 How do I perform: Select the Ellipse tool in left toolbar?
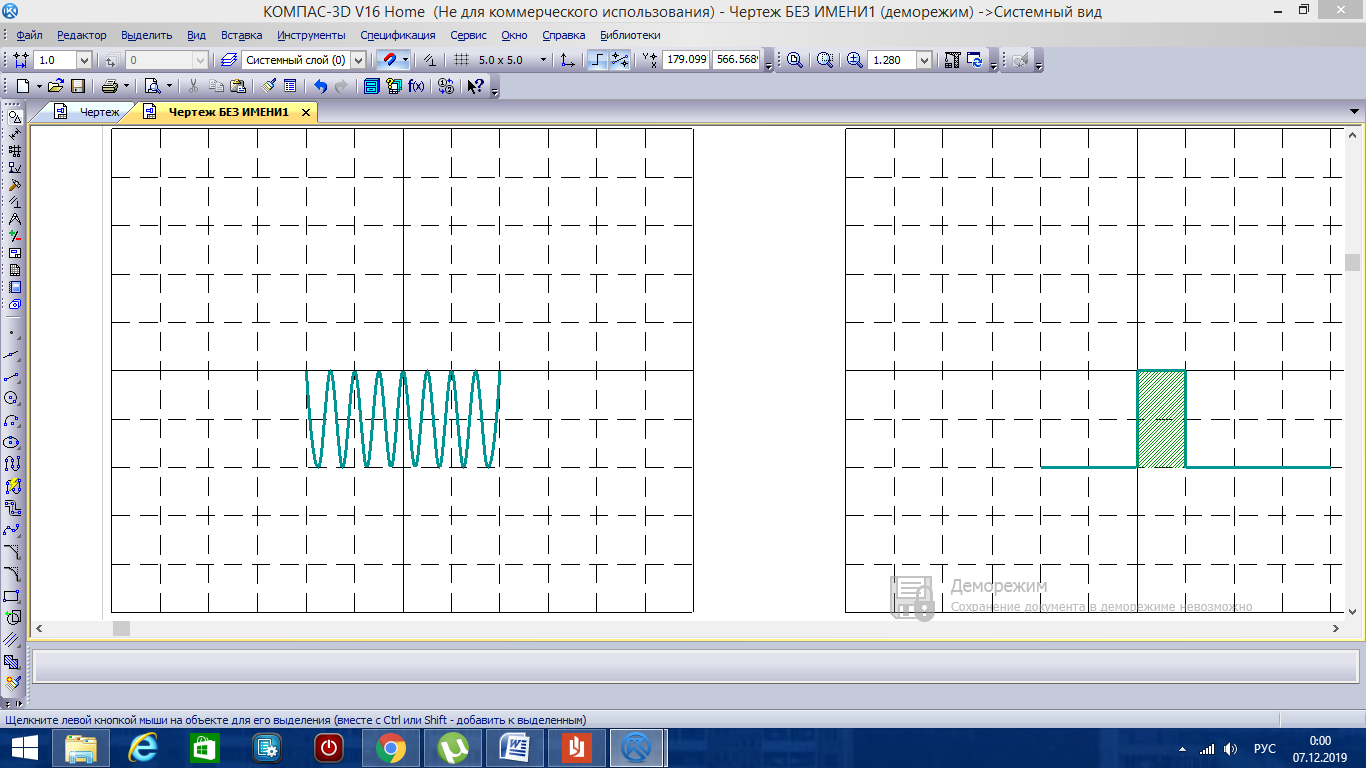[13, 441]
